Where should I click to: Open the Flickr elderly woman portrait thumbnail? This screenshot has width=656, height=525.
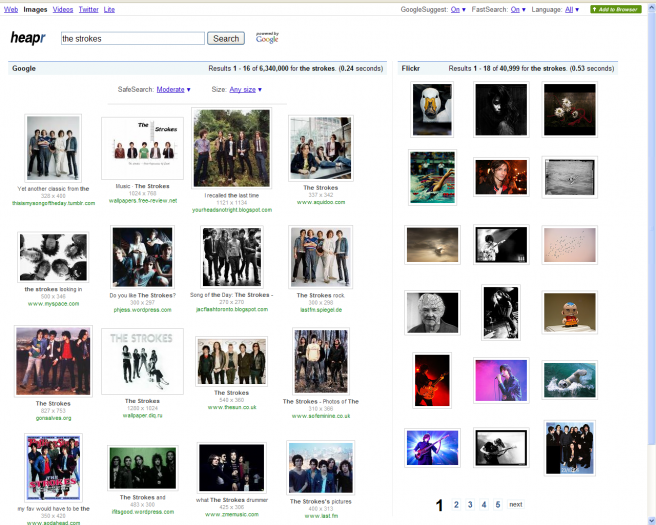432,312
